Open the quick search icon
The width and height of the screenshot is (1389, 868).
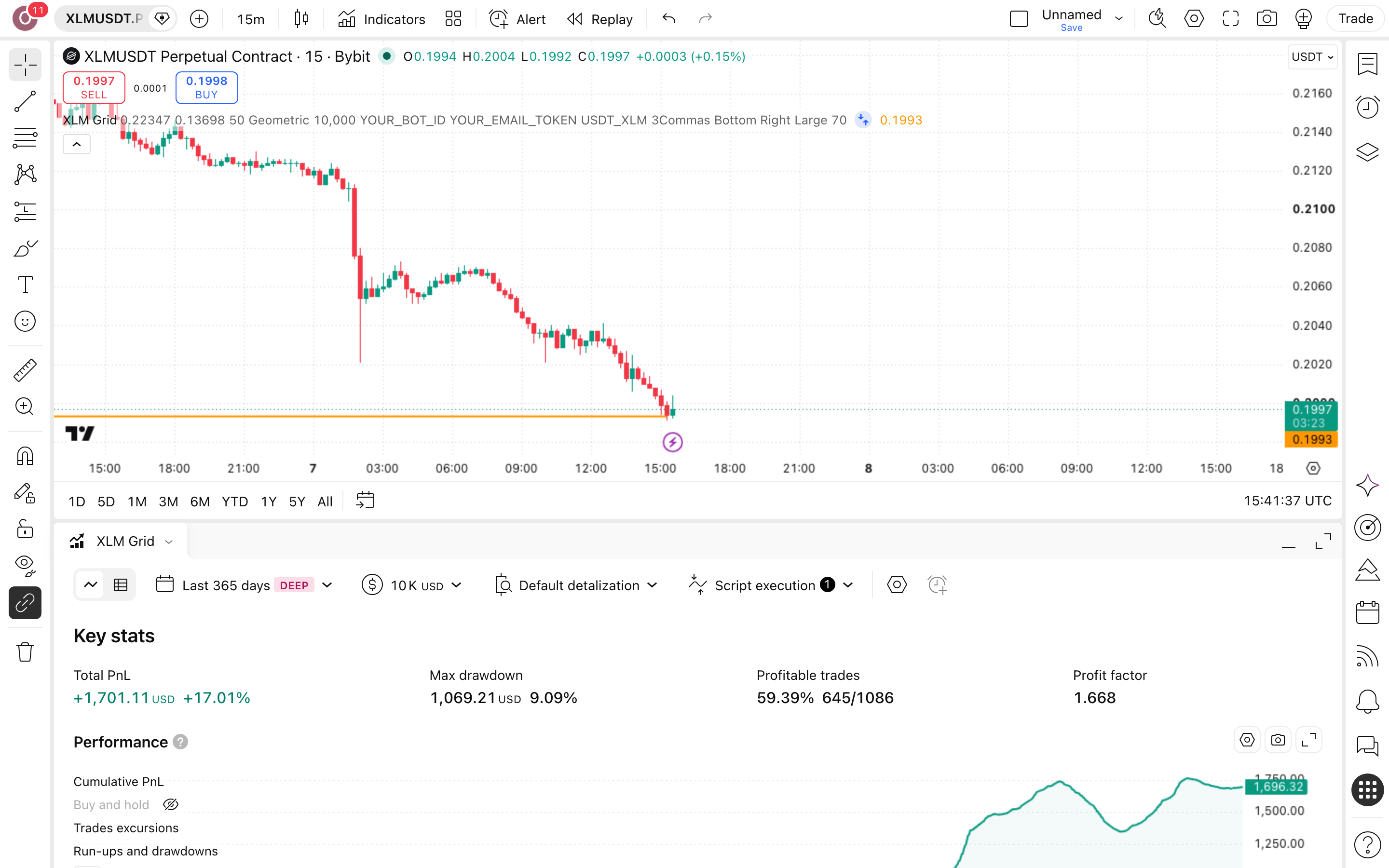1157,19
